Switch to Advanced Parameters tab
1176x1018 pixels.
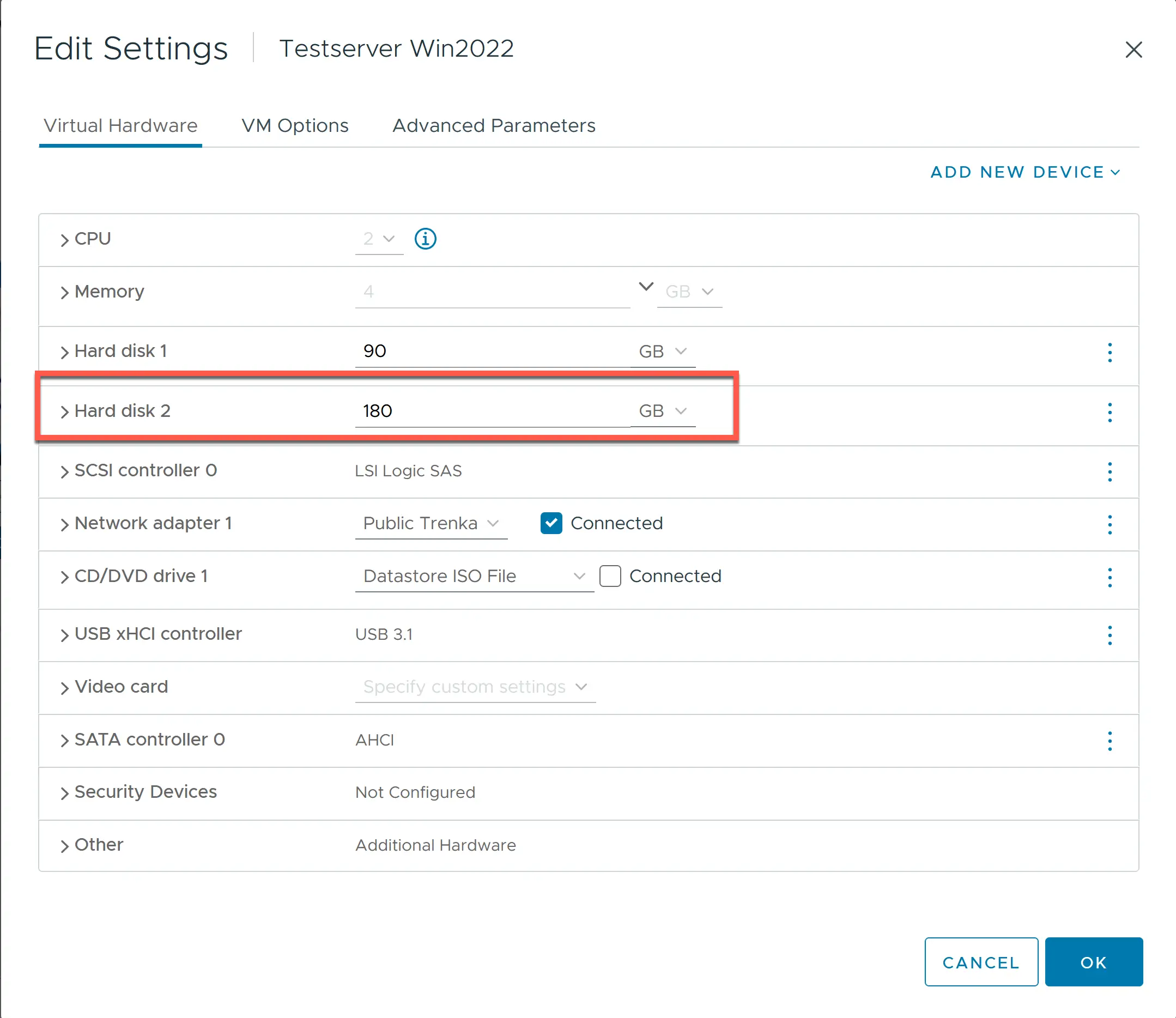[494, 125]
